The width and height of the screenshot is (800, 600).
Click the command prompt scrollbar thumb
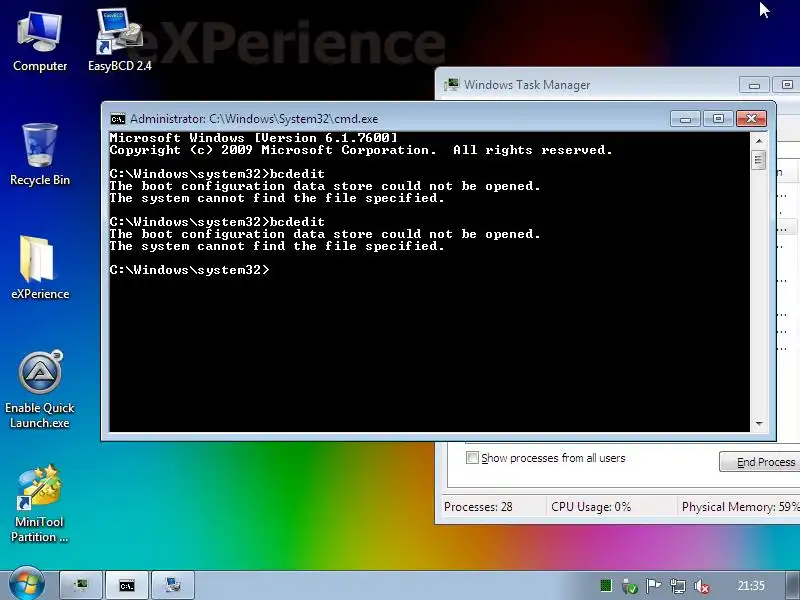coord(759,160)
